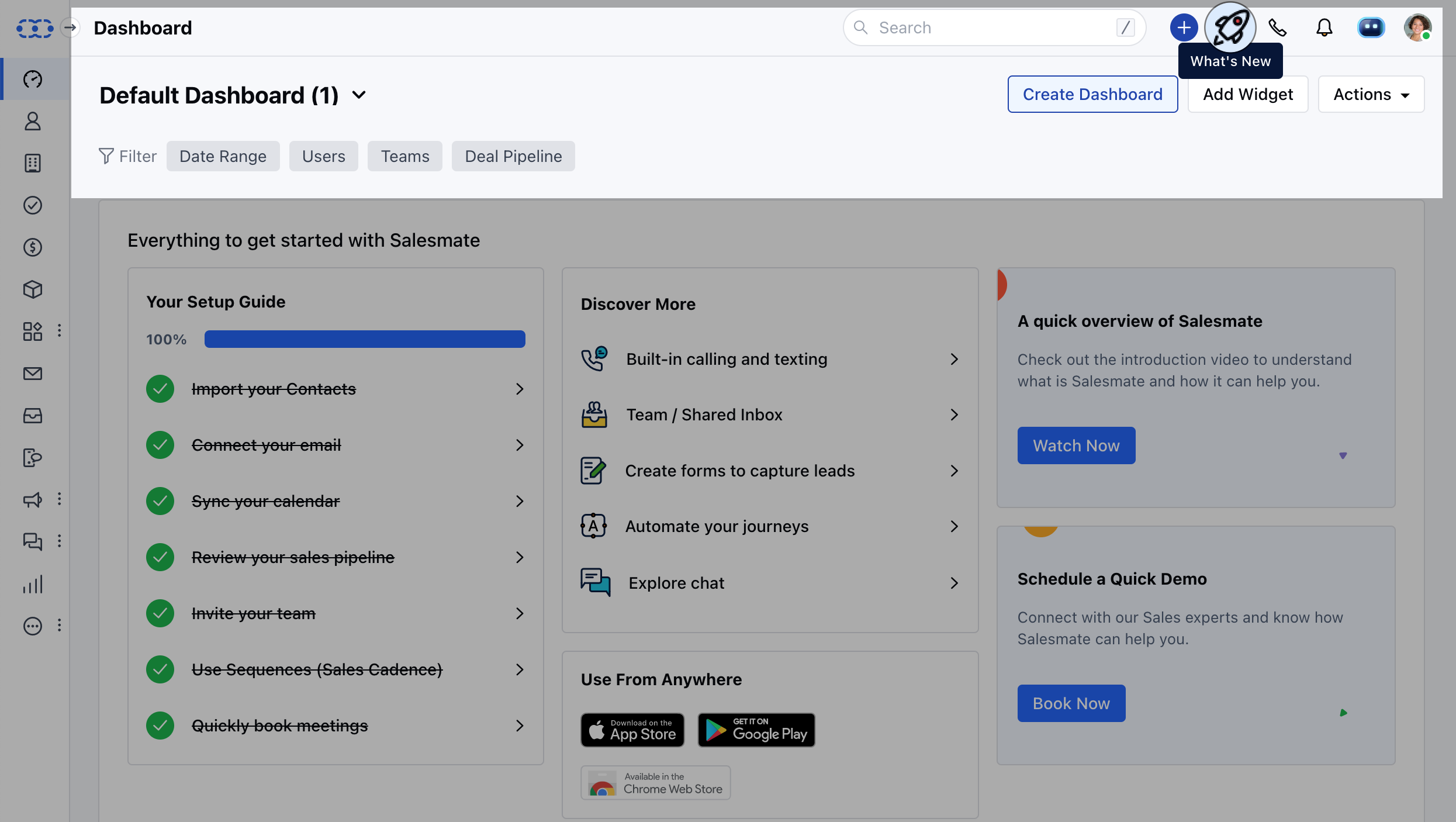Image resolution: width=1456 pixels, height=822 pixels.
Task: Expand Connect your email chevron
Action: pyautogui.click(x=520, y=445)
